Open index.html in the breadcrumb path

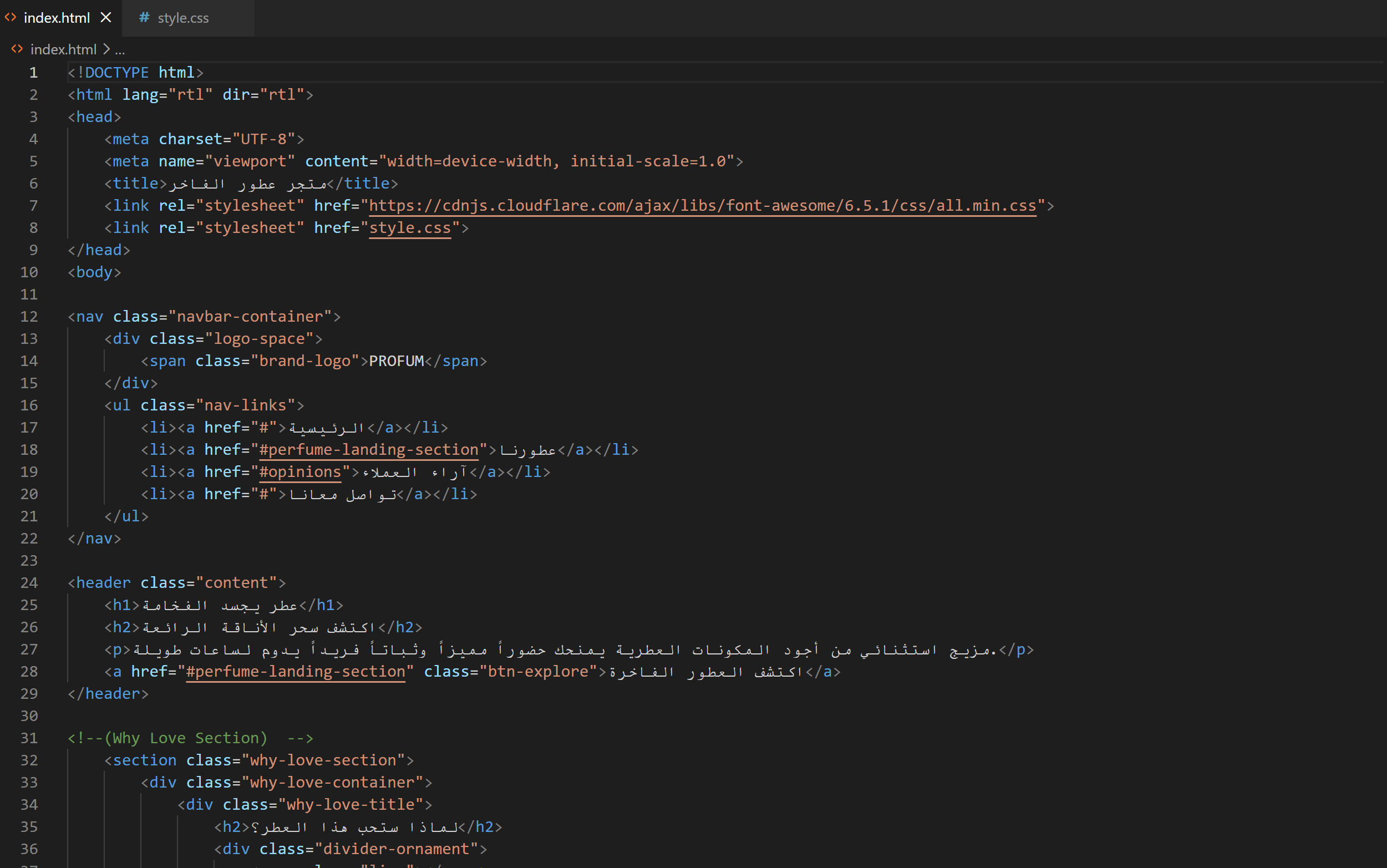coord(63,49)
